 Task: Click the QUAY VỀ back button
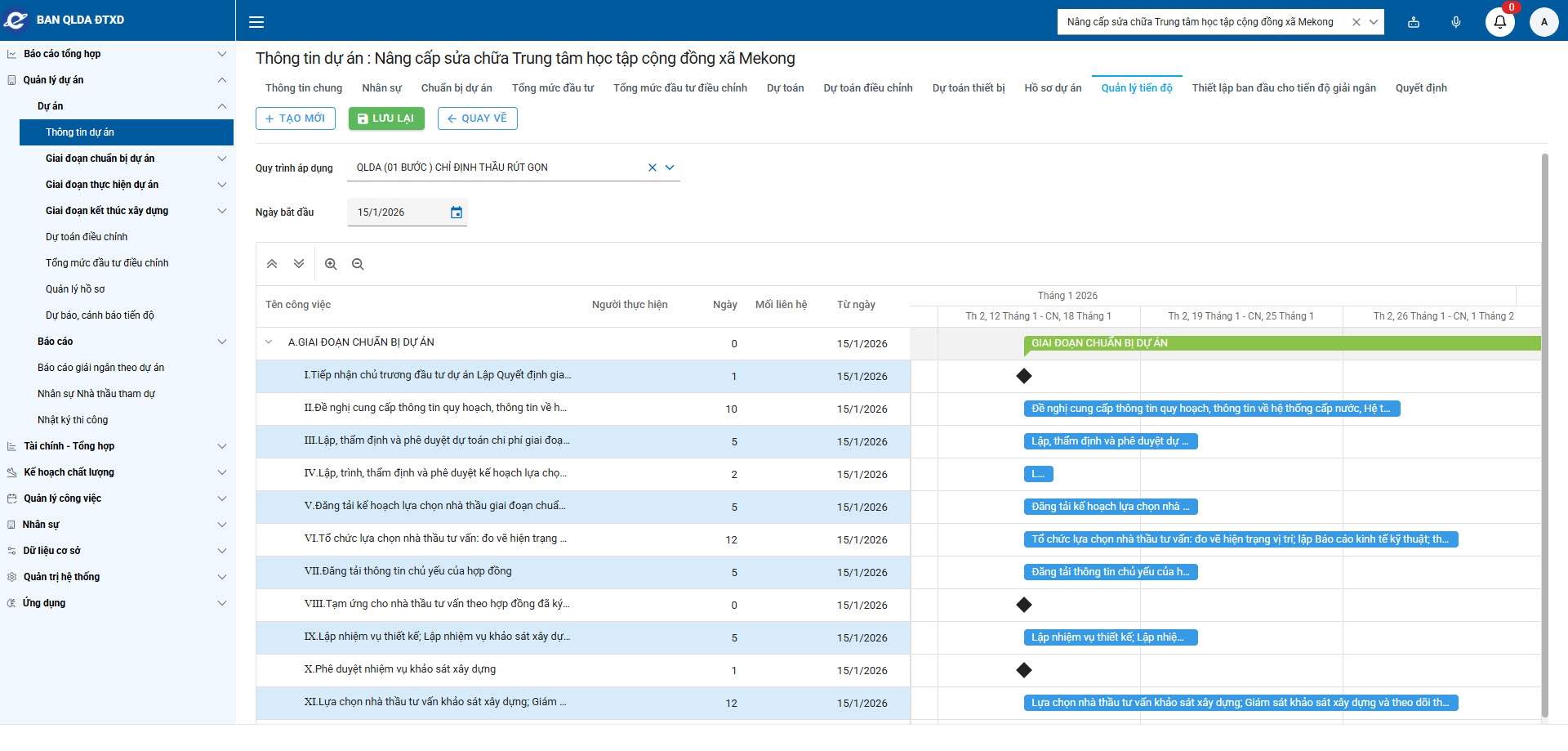[477, 118]
